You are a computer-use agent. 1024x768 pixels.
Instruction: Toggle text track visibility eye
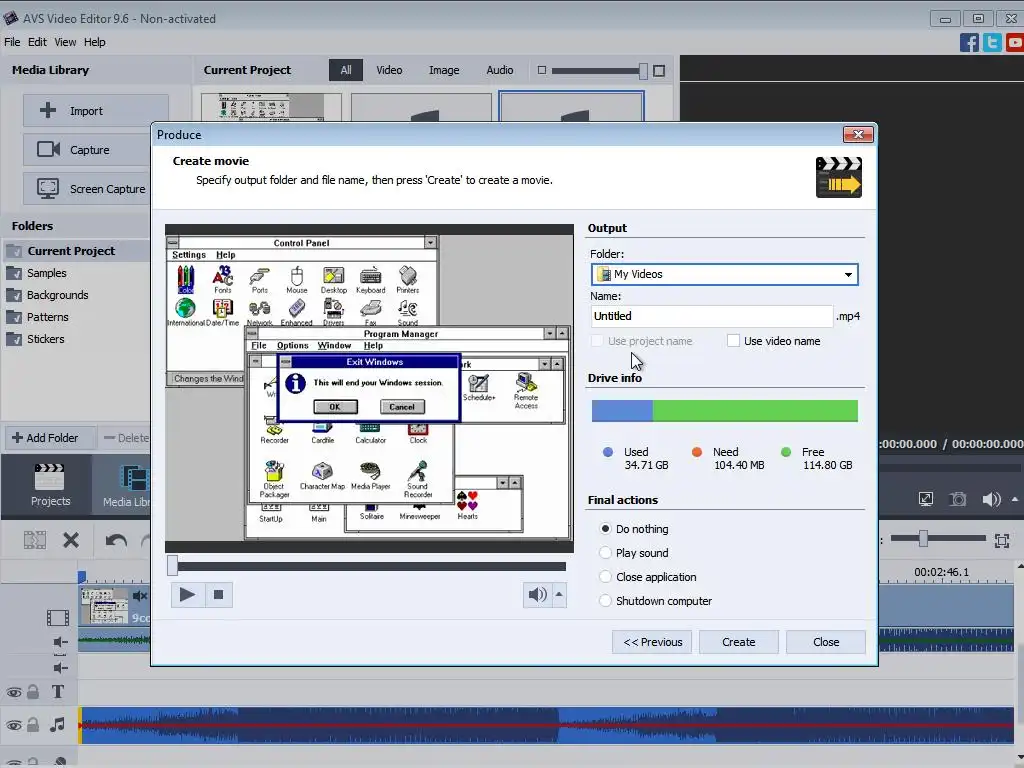pyautogui.click(x=14, y=693)
